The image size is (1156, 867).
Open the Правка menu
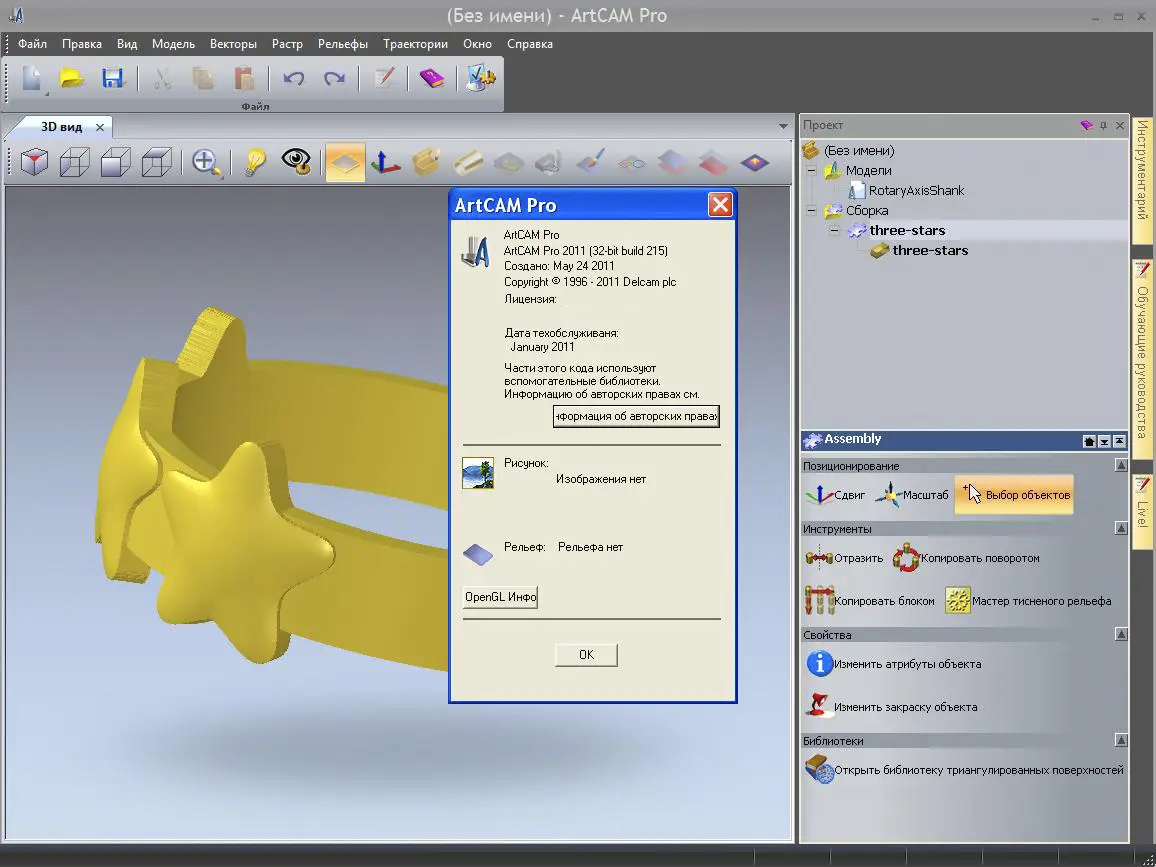click(x=82, y=43)
